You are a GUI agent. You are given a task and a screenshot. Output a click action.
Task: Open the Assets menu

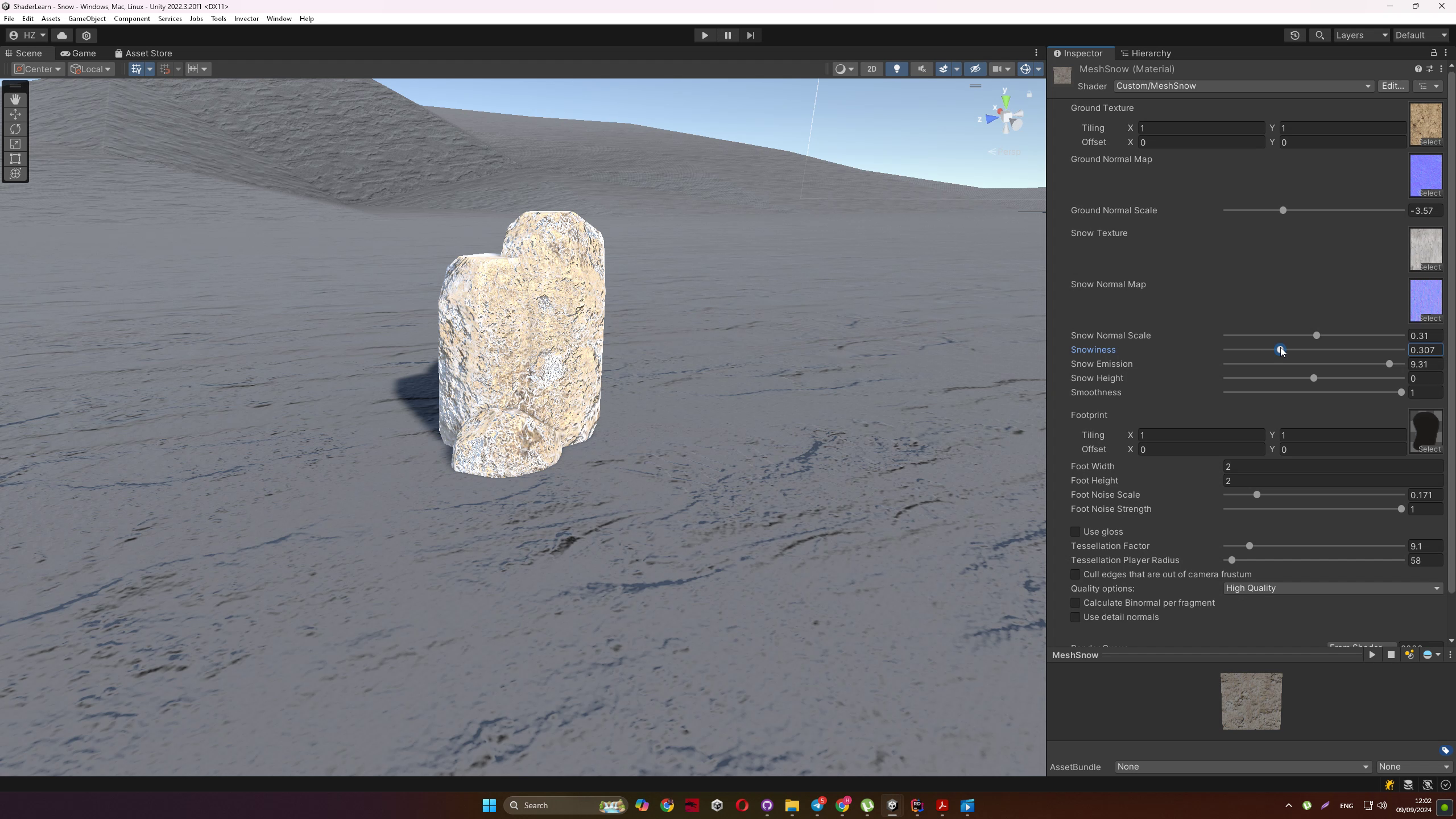(x=51, y=19)
